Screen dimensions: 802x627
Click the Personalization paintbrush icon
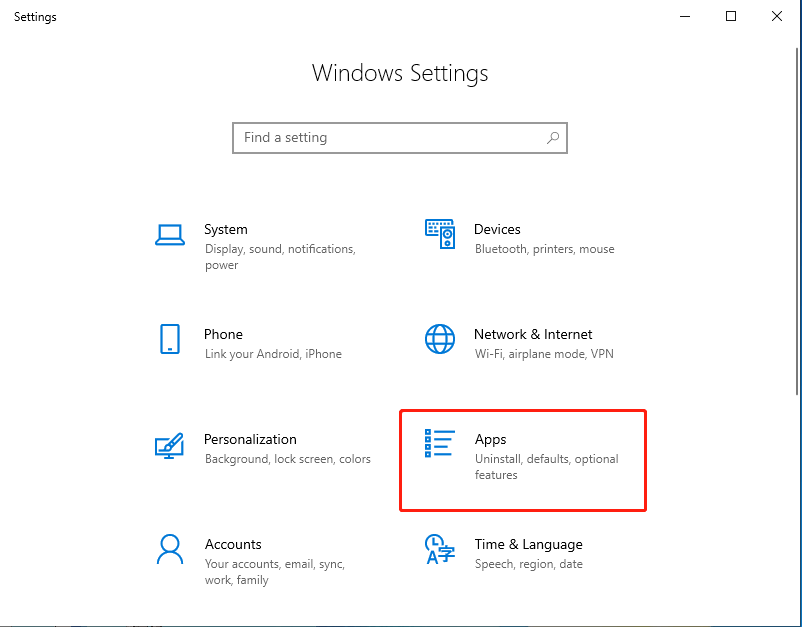click(x=170, y=445)
